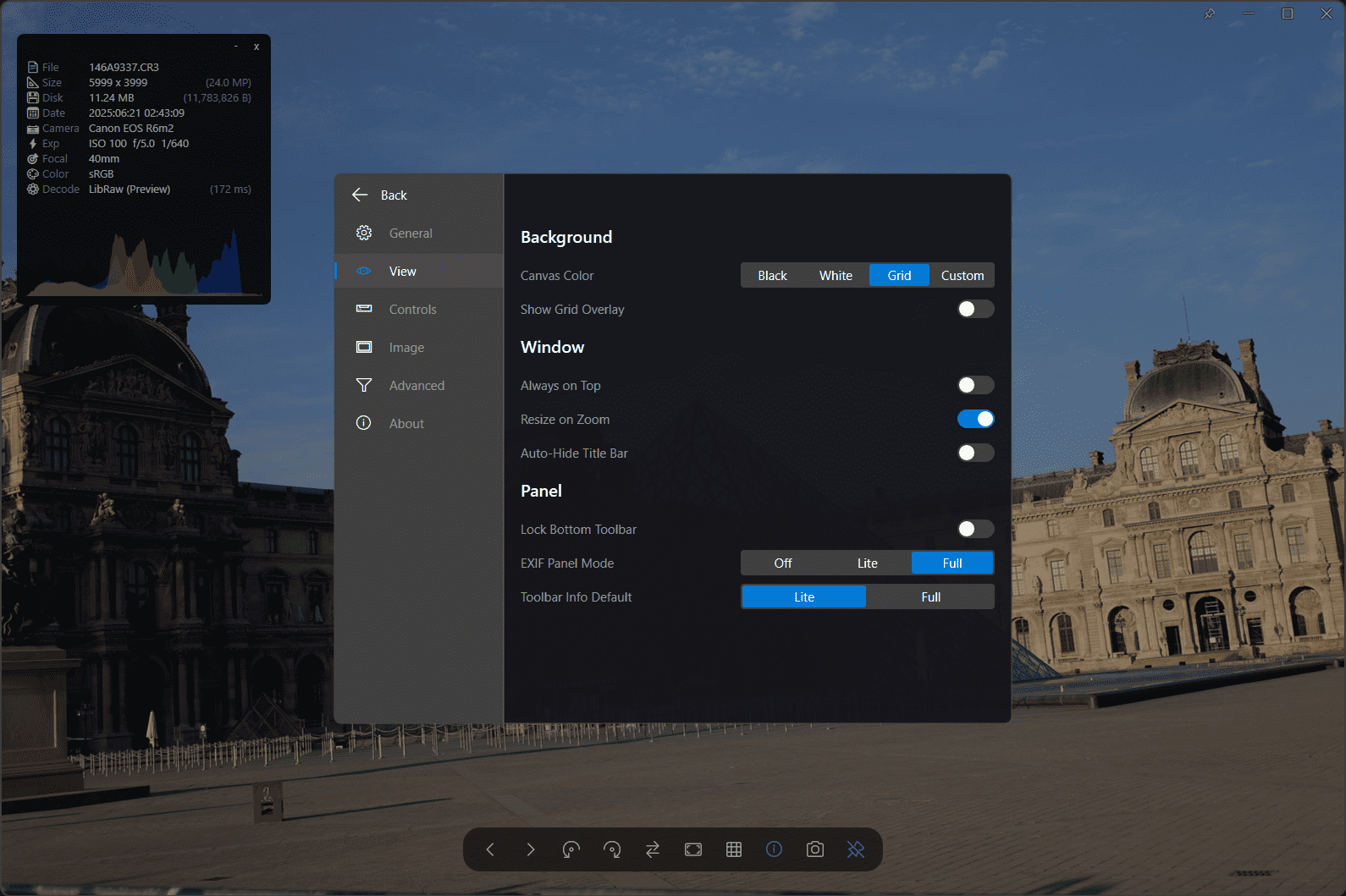This screenshot has height=896, width=1346.
Task: Click the camera value Canon EOS R6m2
Action: pyautogui.click(x=131, y=128)
